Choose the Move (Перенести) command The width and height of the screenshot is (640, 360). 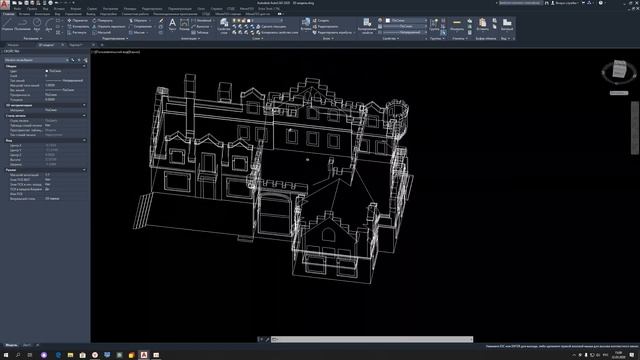point(77,20)
